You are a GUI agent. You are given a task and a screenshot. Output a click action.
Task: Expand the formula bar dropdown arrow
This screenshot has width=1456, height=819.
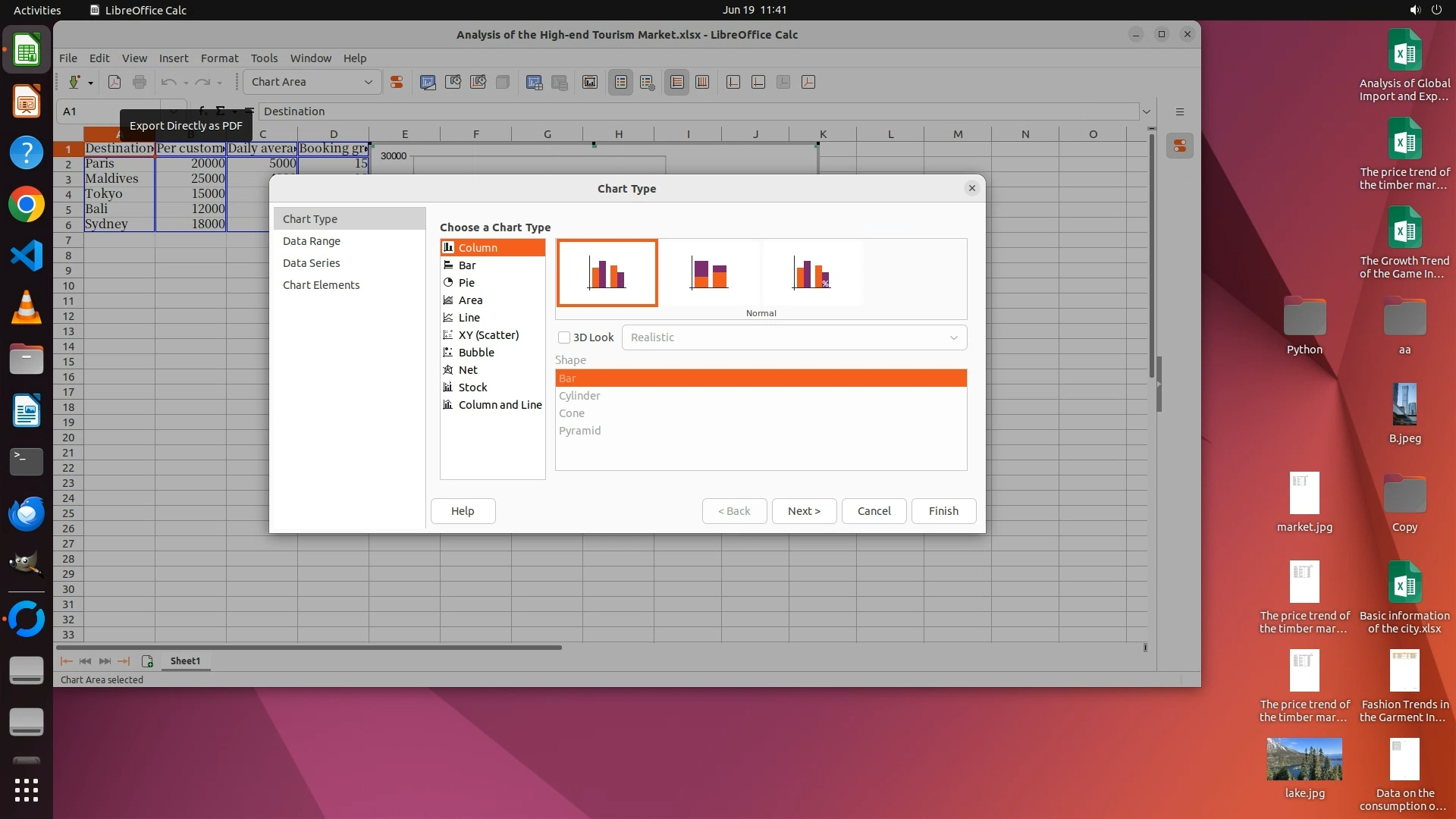click(x=1147, y=111)
